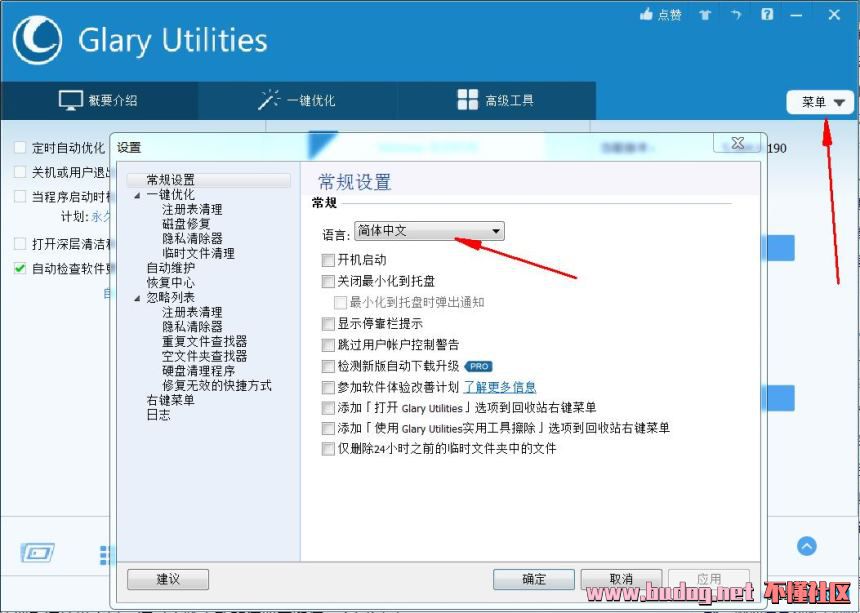Click the blue up-chevron circle icon
Image resolution: width=860 pixels, height=613 pixels.
click(806, 546)
